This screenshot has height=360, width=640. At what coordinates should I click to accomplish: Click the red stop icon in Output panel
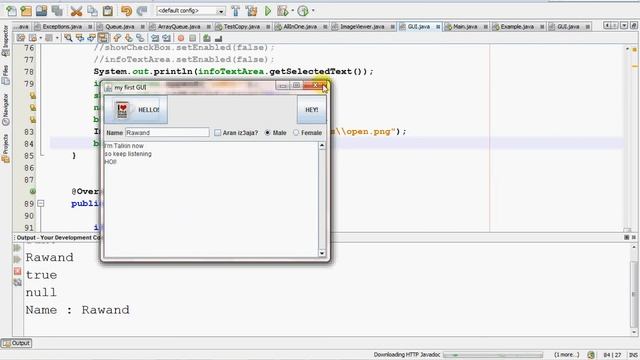[18, 271]
